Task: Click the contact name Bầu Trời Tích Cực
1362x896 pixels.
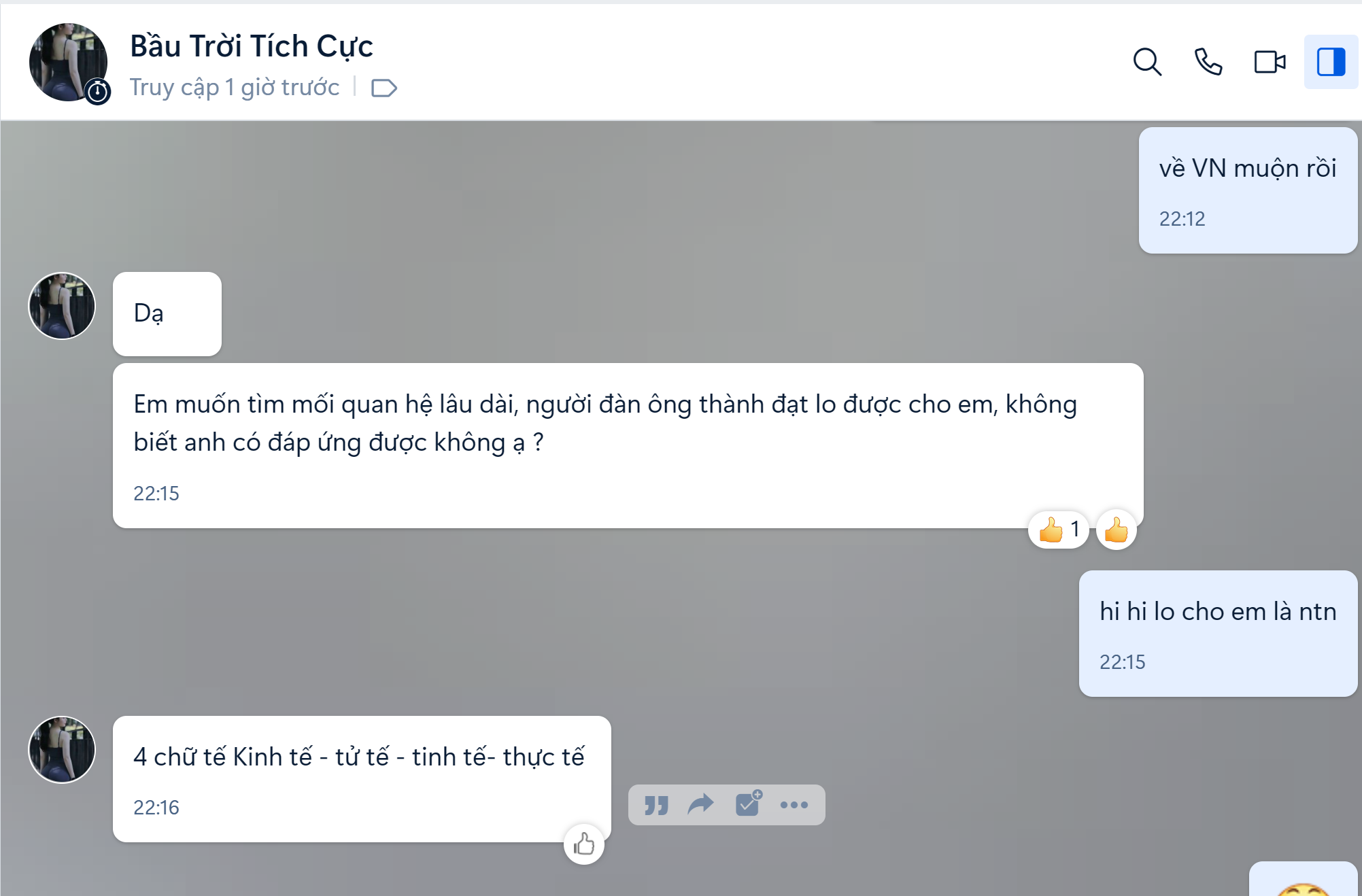Action: (x=252, y=46)
